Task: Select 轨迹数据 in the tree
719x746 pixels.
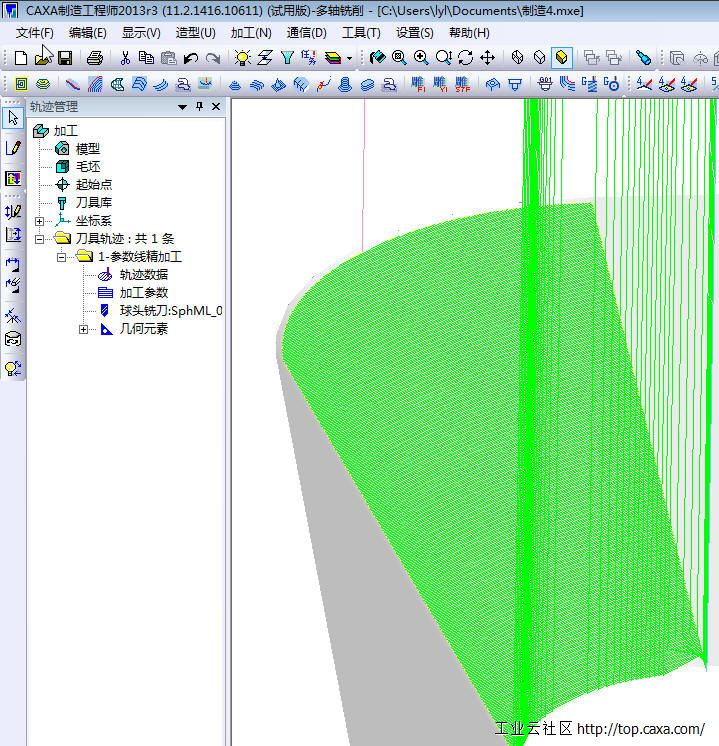Action: click(x=144, y=275)
